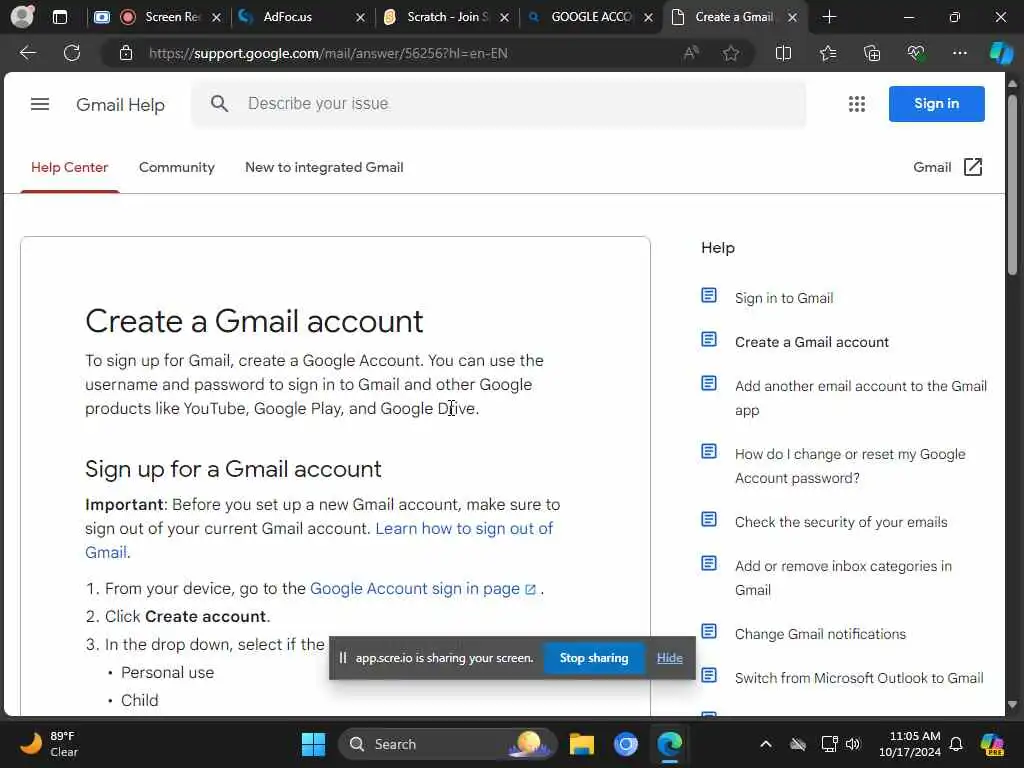Click the blue Sign in button
The width and height of the screenshot is (1024, 768).
click(x=936, y=103)
